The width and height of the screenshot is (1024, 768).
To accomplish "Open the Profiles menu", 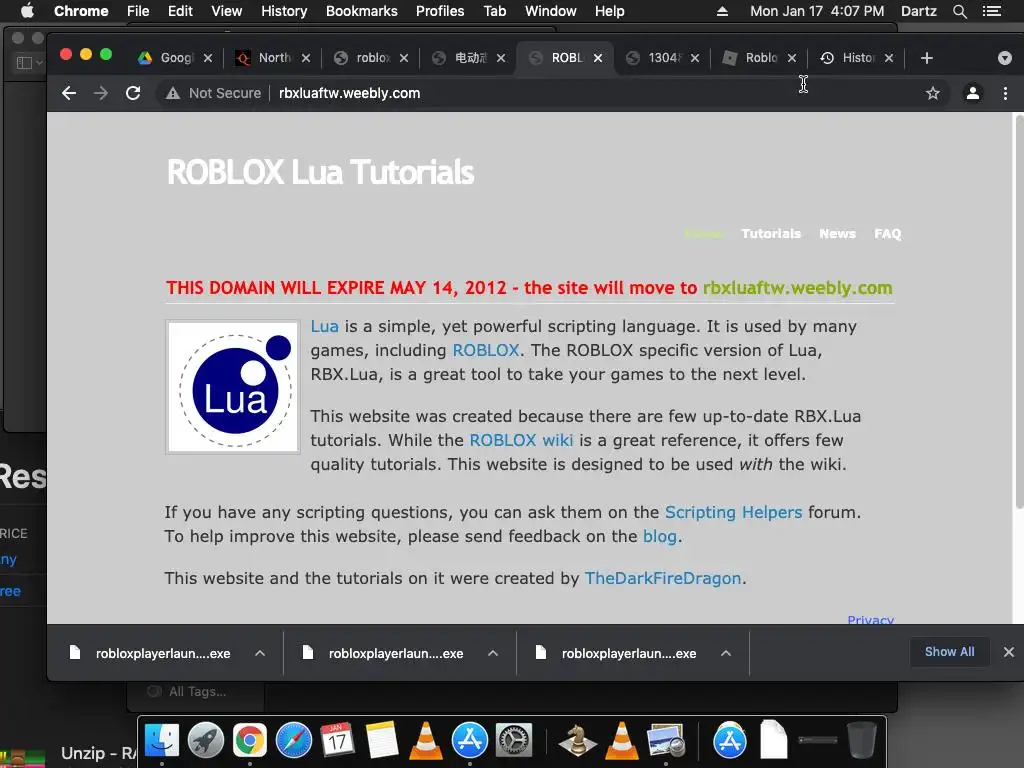I will point(440,11).
